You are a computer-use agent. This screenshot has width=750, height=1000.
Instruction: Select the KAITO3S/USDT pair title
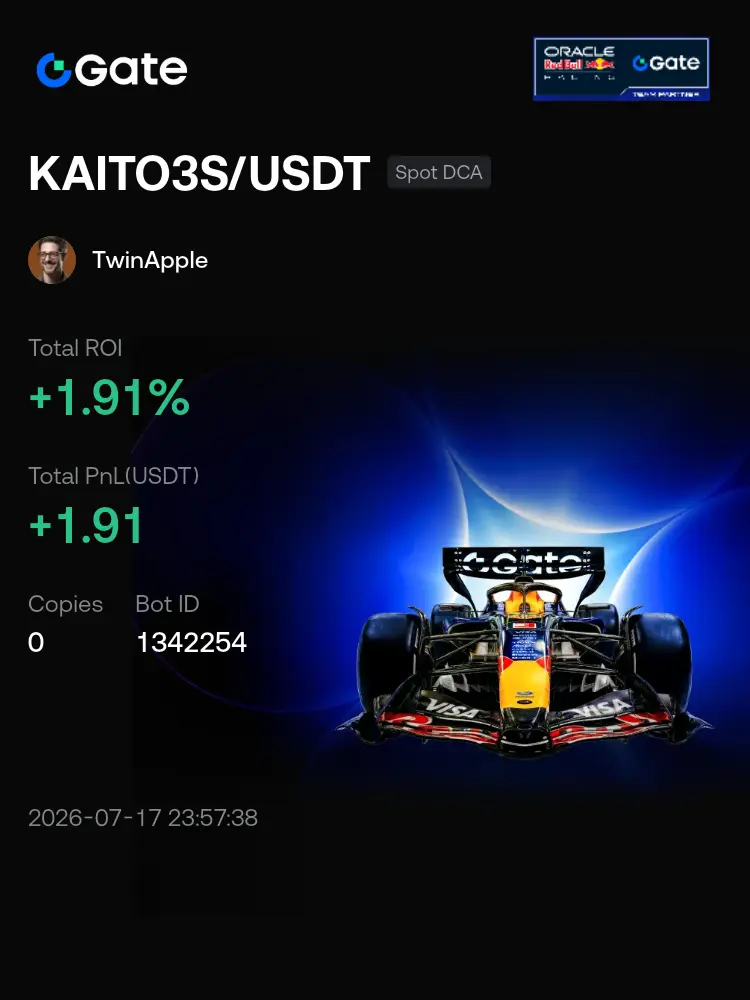tap(200, 173)
